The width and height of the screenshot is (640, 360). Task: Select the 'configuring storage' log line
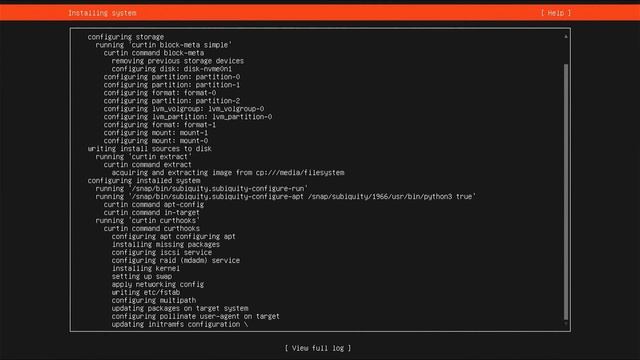[126, 37]
